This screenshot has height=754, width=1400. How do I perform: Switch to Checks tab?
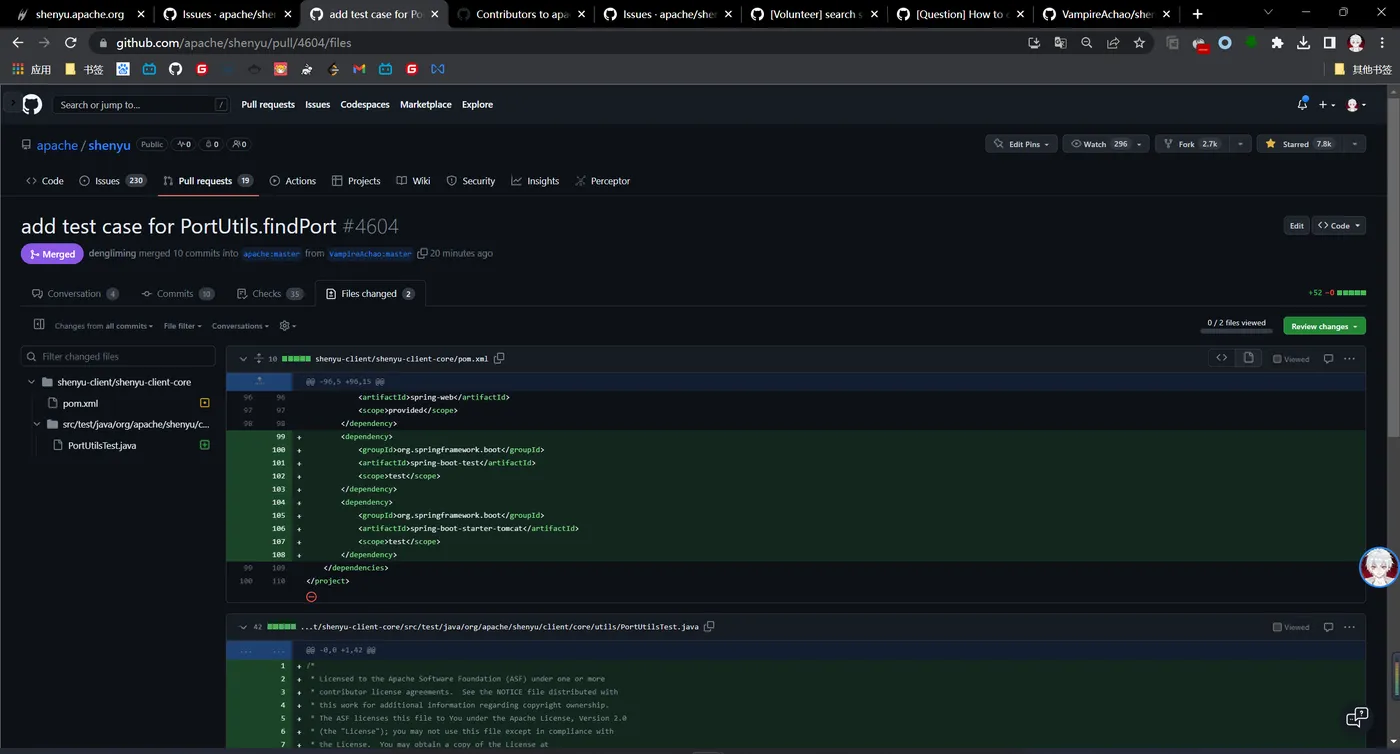coord(270,294)
